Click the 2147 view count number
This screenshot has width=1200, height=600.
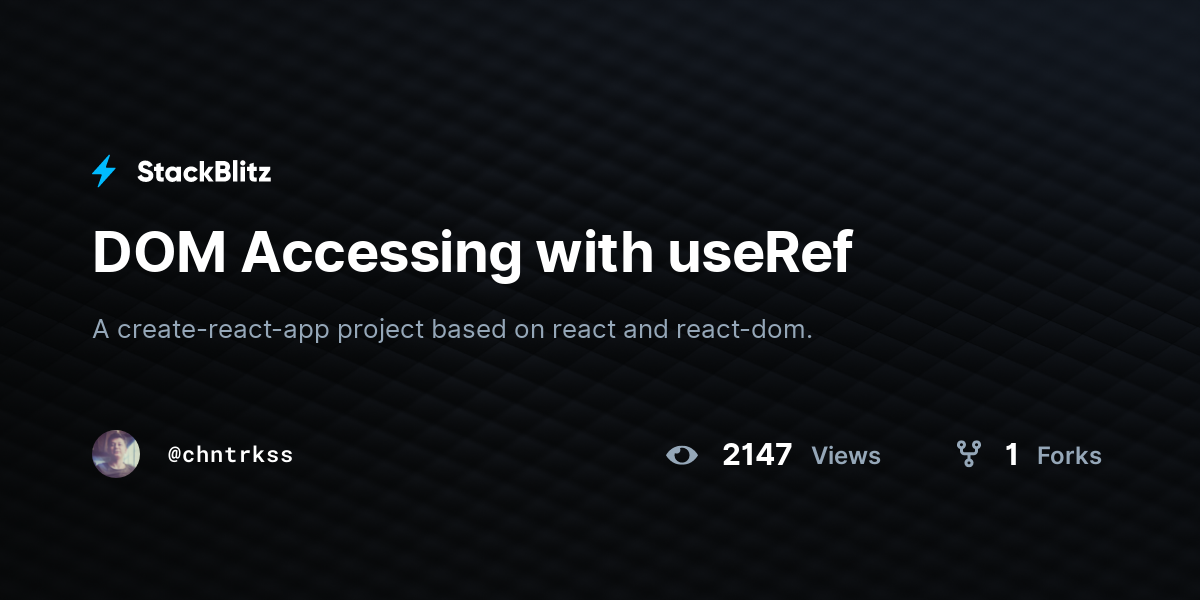(x=757, y=455)
